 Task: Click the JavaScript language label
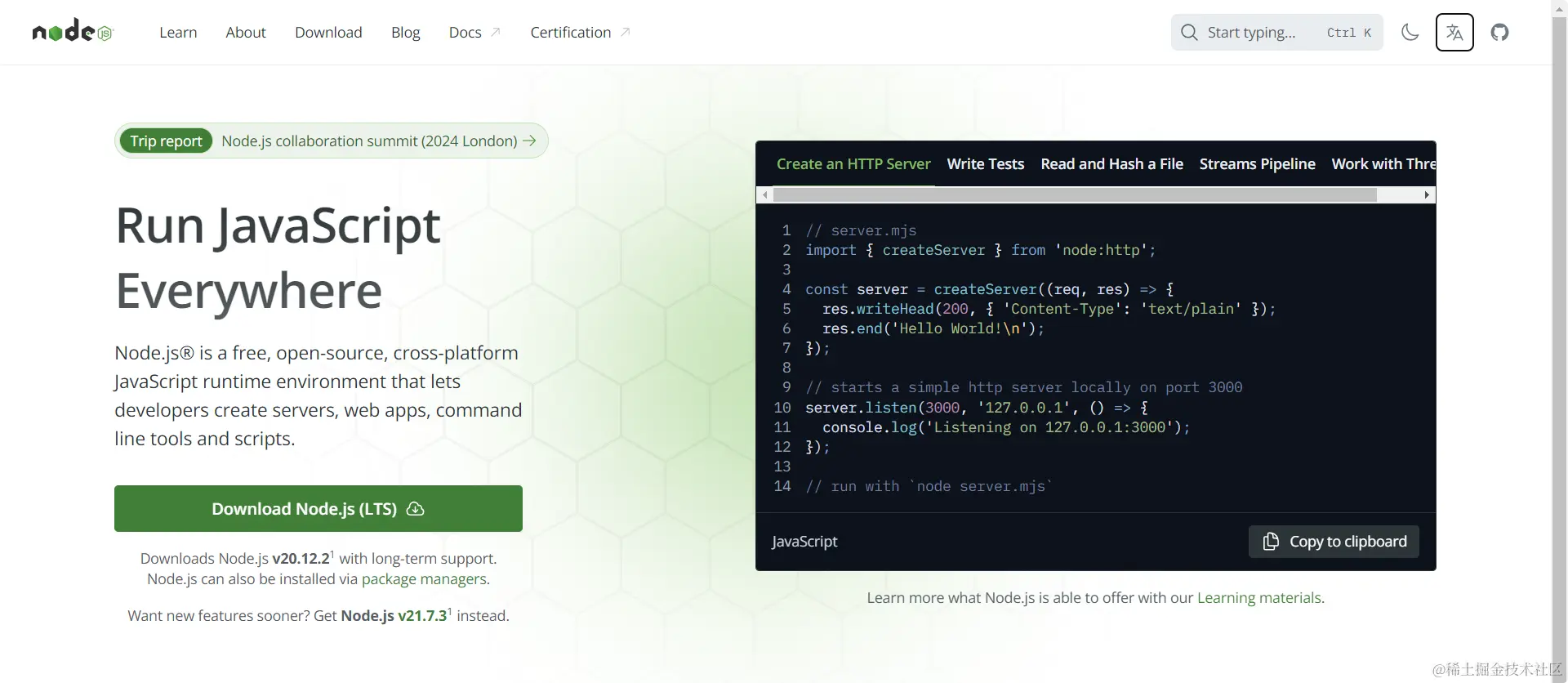point(804,542)
